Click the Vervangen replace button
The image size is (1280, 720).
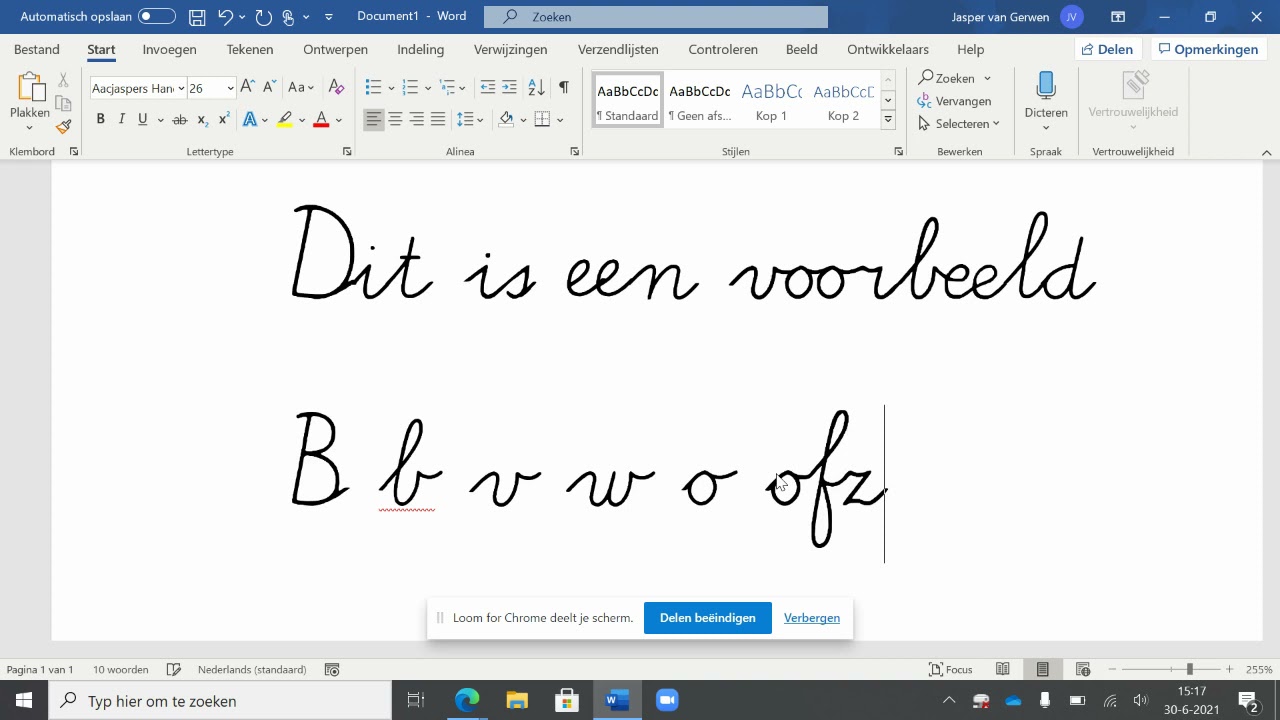954,101
